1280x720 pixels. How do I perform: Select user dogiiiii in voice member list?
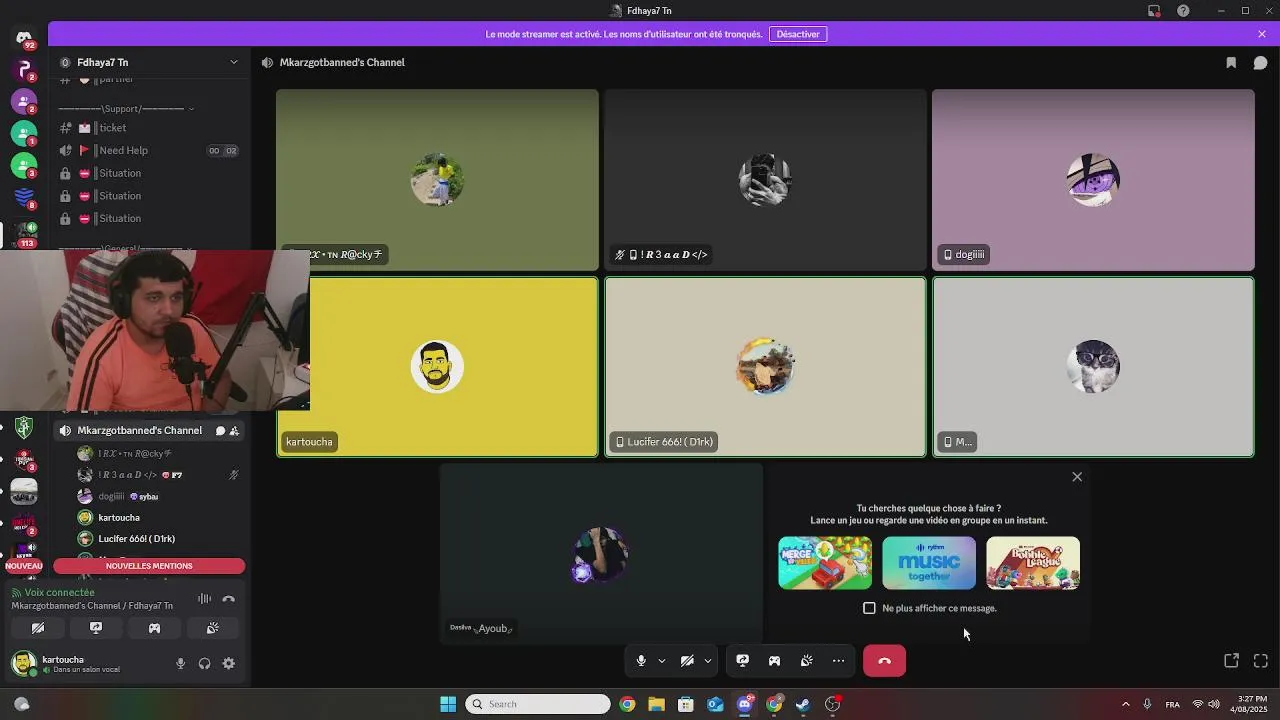[160, 496]
